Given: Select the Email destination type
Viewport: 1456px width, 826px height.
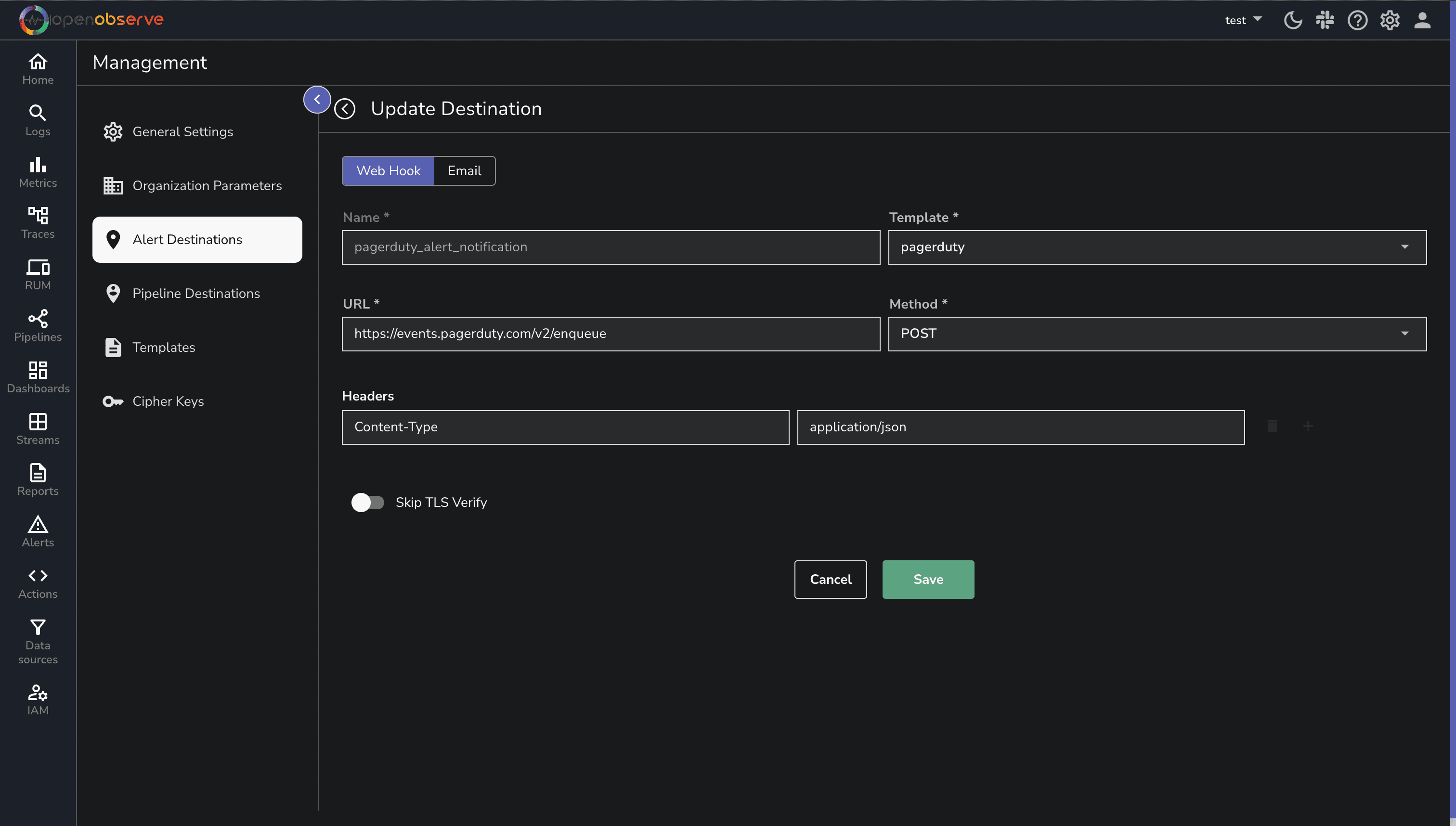Looking at the screenshot, I should (x=464, y=171).
